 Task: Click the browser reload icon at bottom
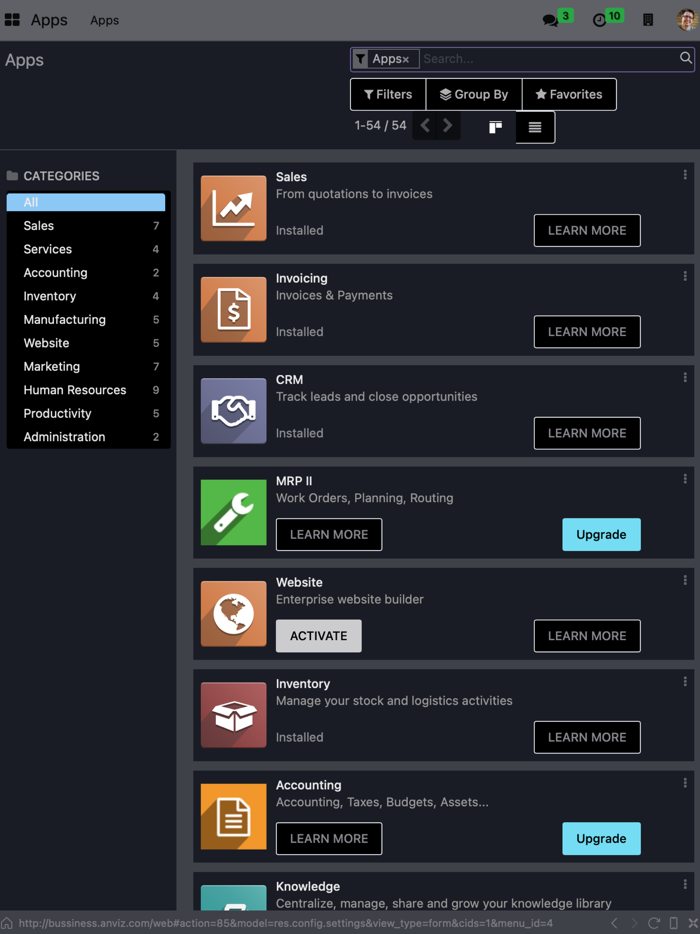654,923
